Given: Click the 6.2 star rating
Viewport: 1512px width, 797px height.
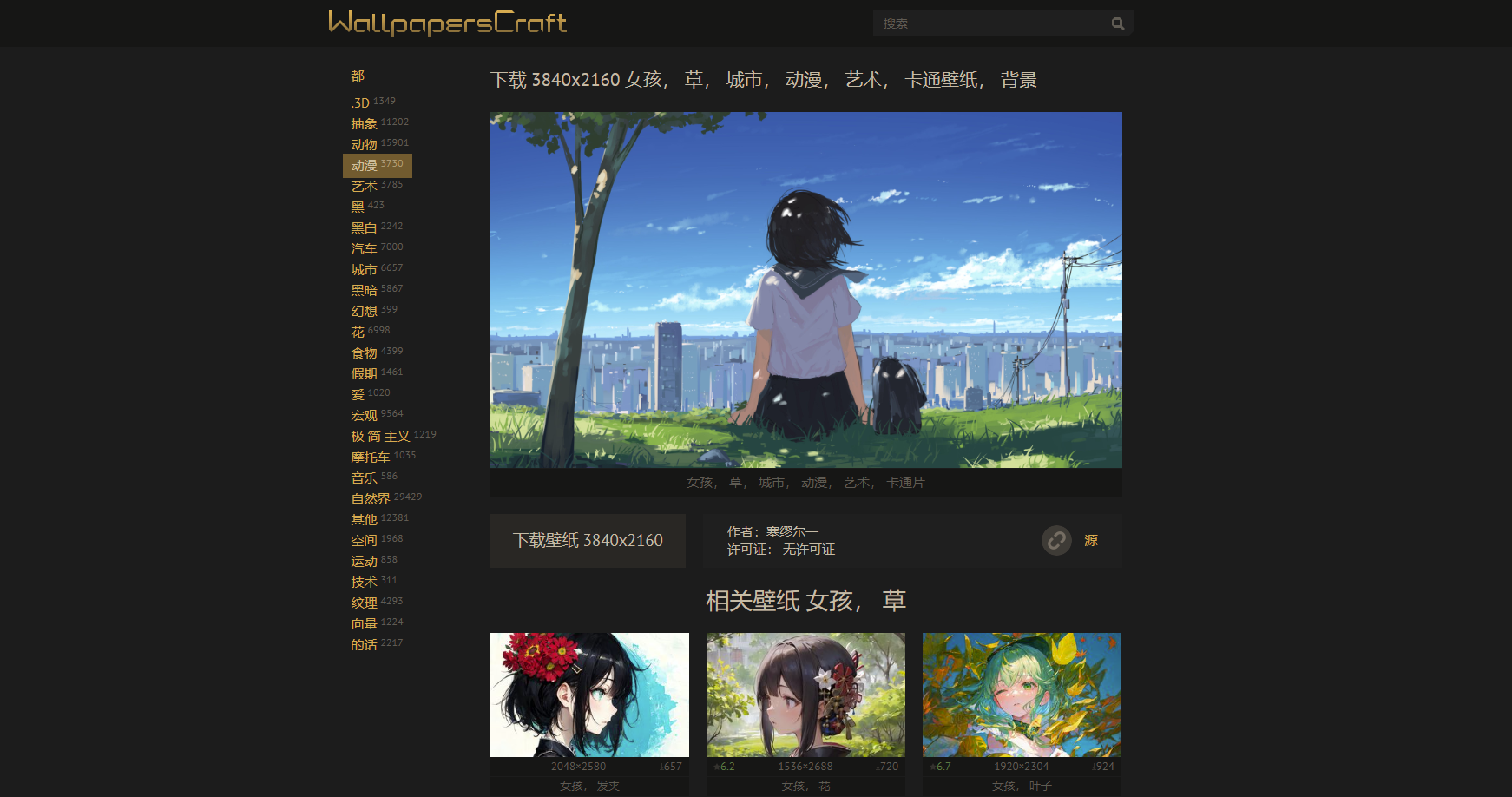Looking at the screenshot, I should point(725,767).
